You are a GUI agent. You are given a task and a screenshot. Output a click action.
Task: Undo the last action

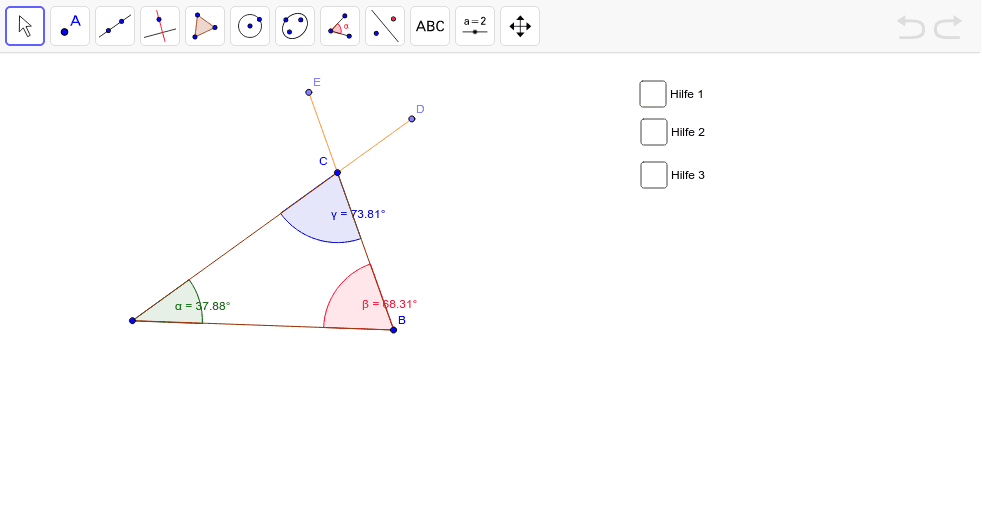point(911,28)
